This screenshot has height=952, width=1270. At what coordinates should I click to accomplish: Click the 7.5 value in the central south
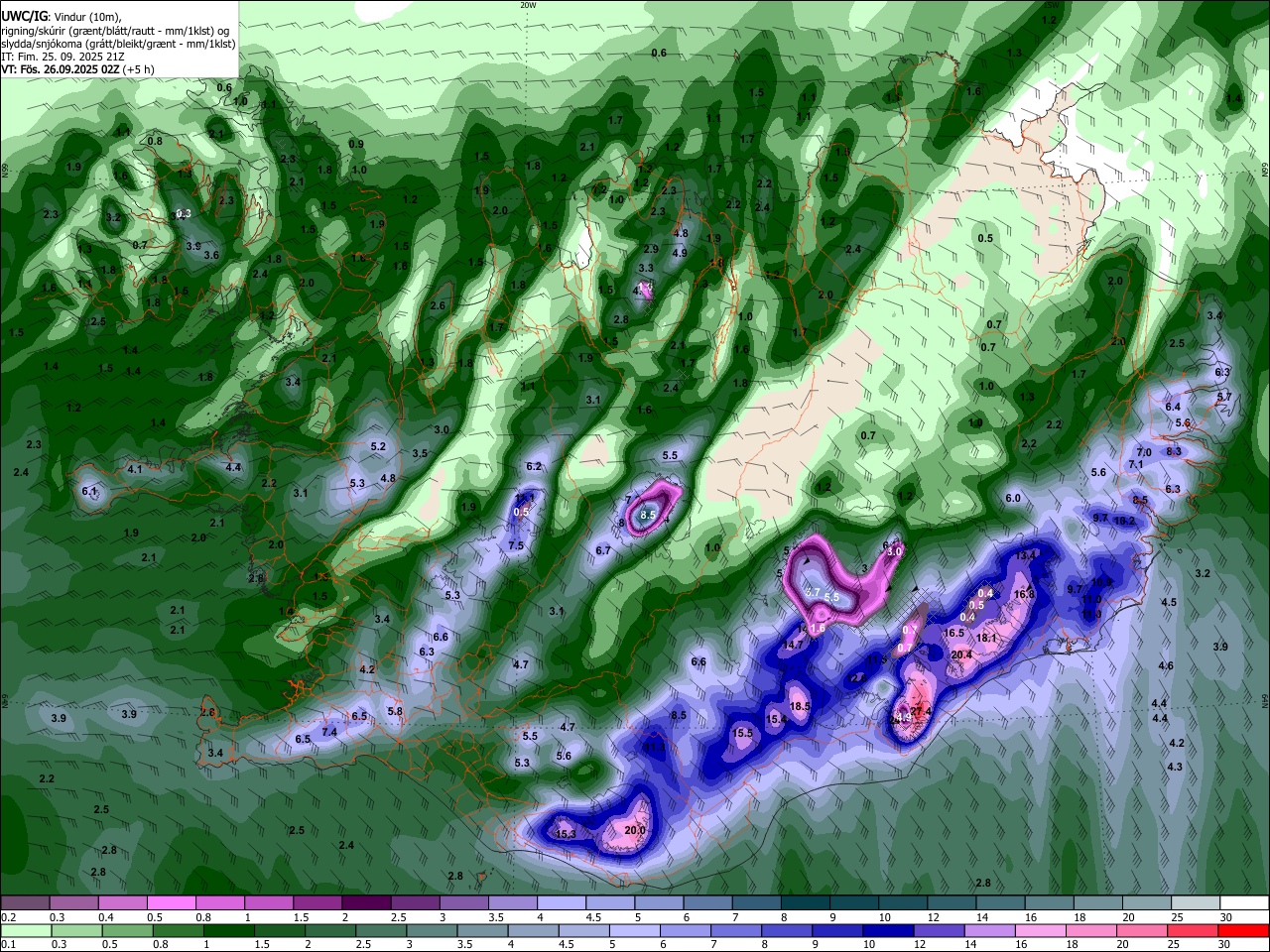[x=516, y=545]
